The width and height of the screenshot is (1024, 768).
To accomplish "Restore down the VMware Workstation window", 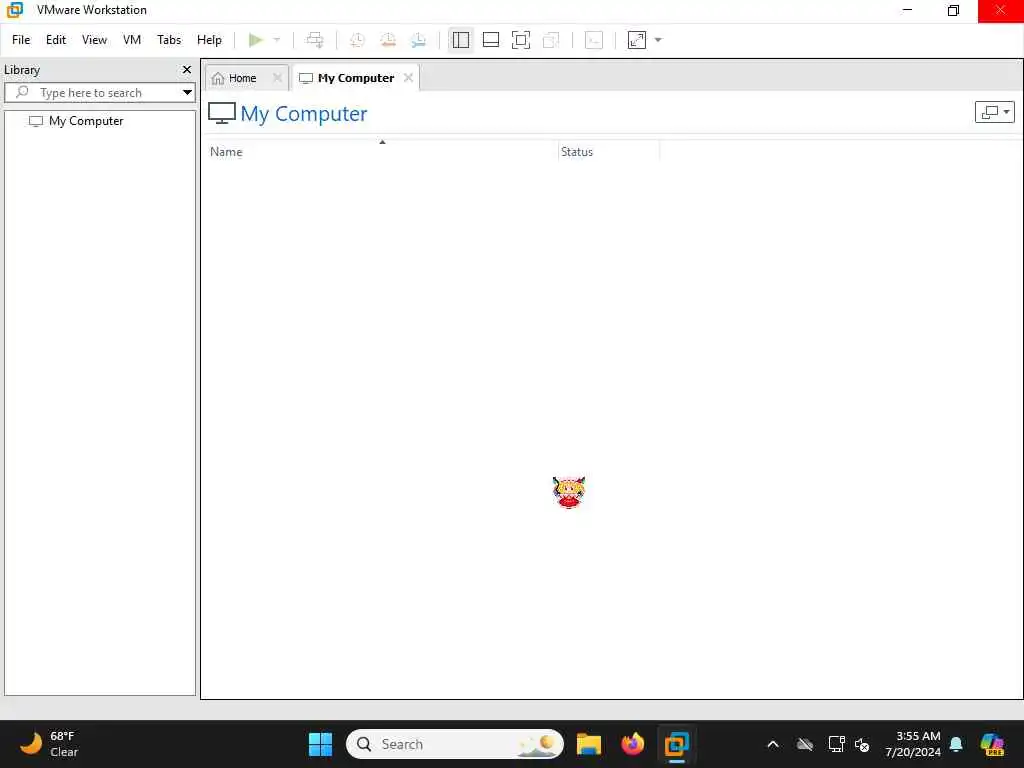I will coord(953,10).
